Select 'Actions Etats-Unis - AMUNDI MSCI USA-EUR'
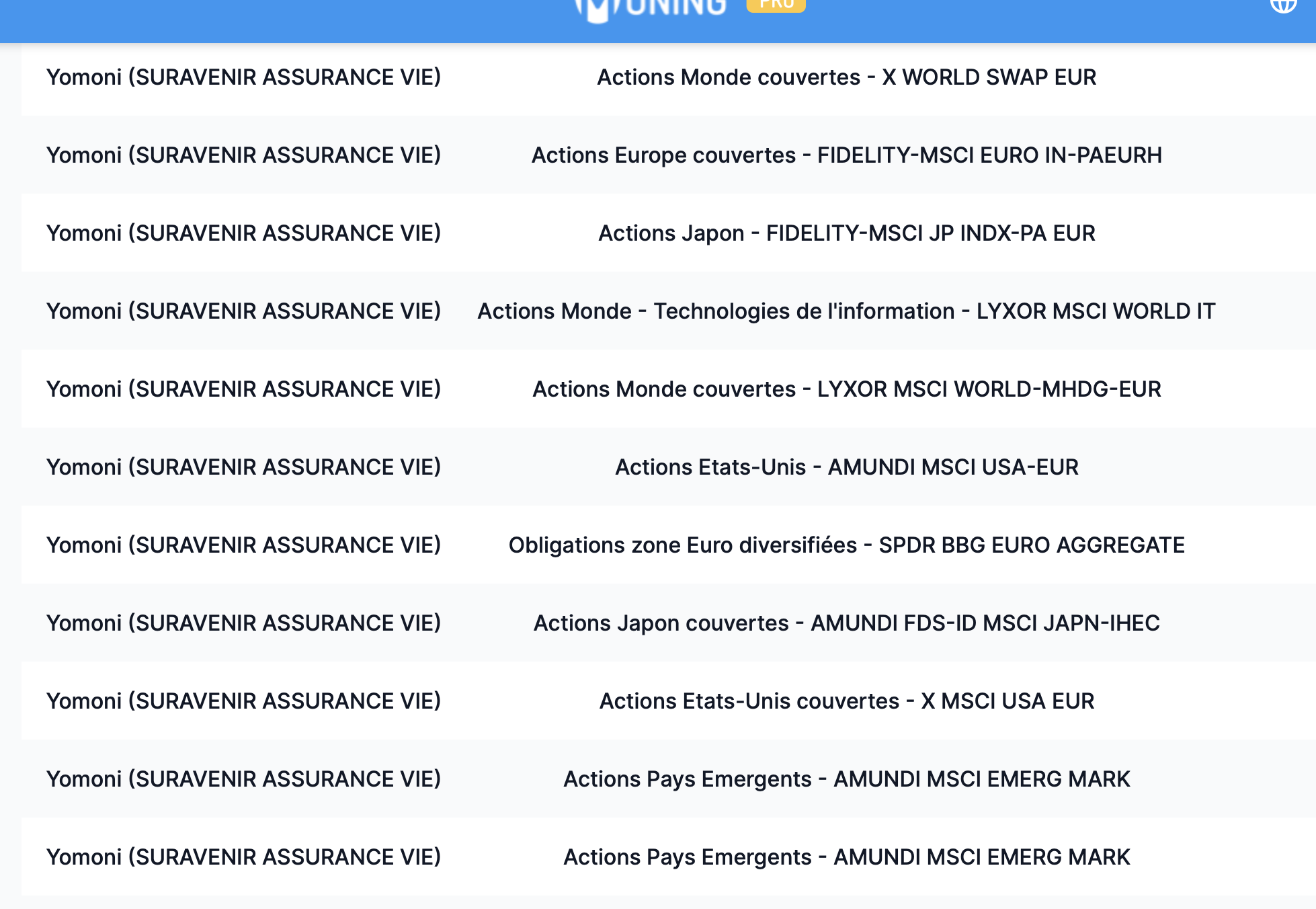1316x909 pixels. coord(846,467)
